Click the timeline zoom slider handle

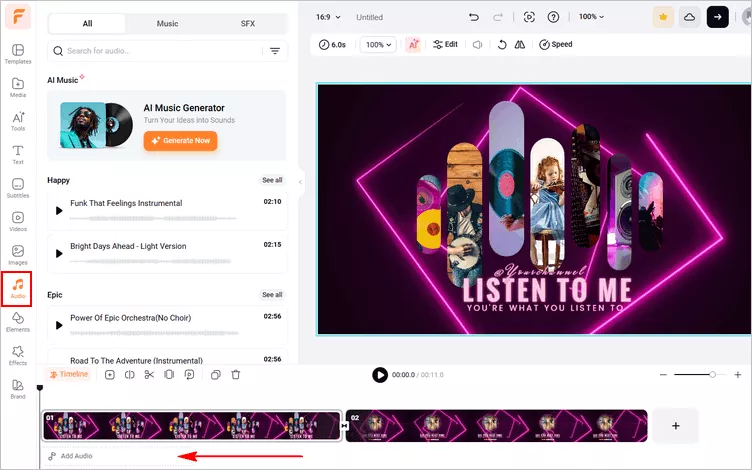click(712, 375)
